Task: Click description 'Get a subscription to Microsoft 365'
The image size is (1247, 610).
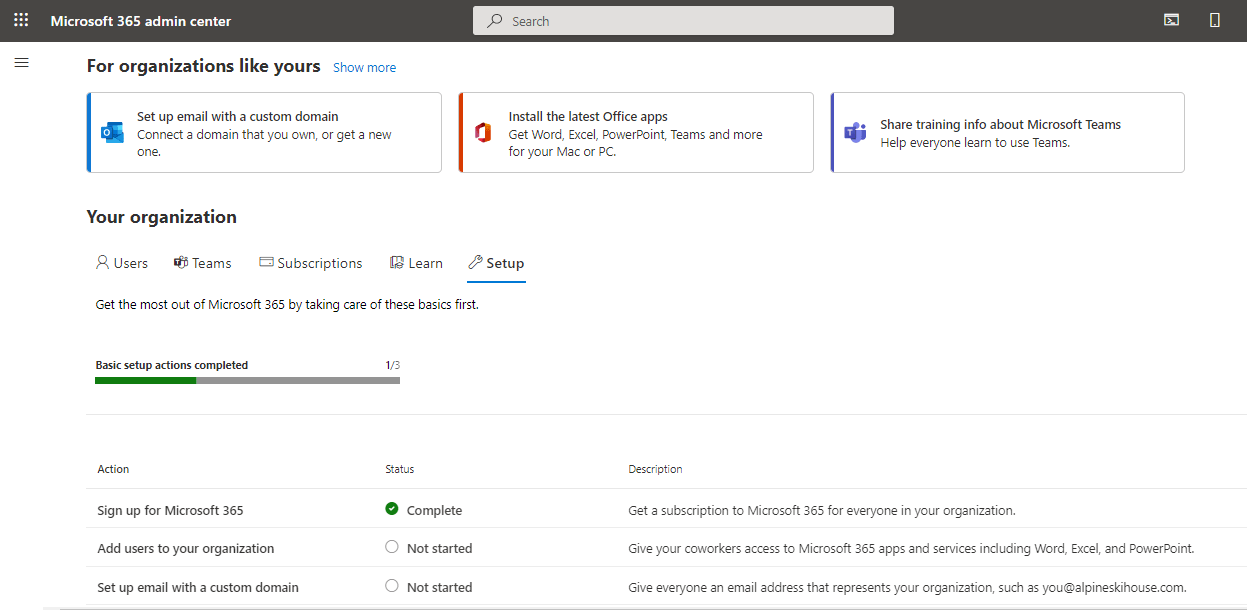Action: coord(822,510)
